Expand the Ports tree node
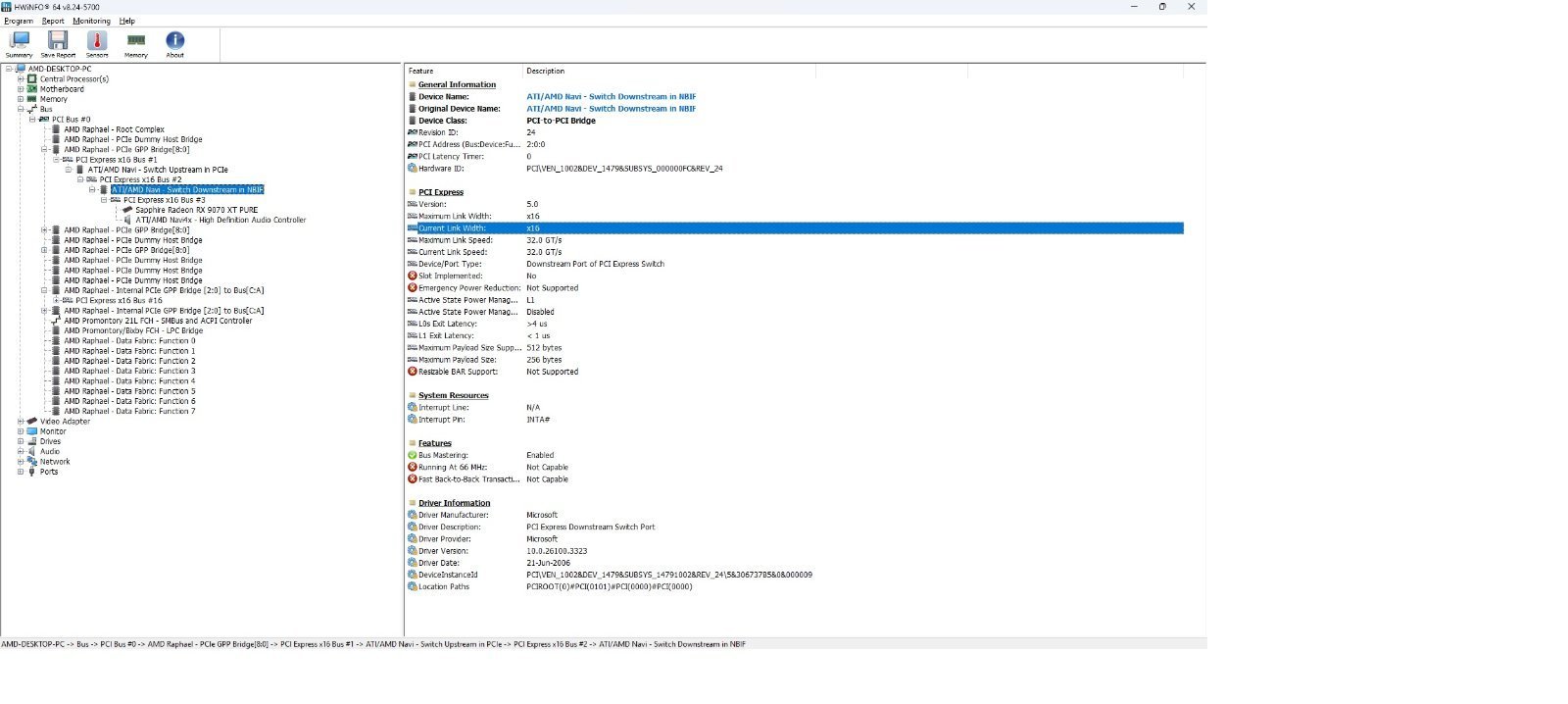This screenshot has height=704, width=1568. click(x=21, y=472)
